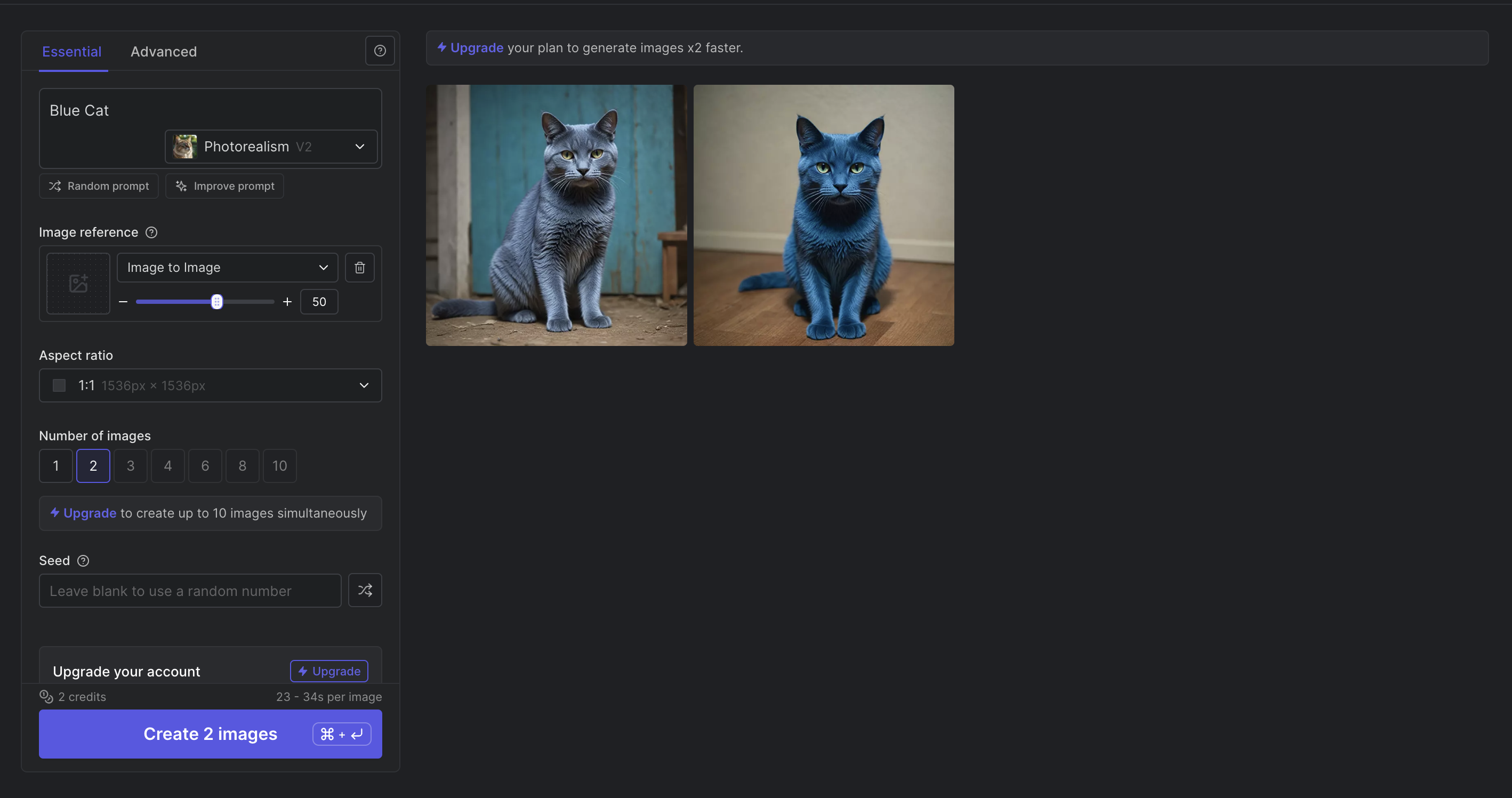Image resolution: width=1512 pixels, height=798 pixels.
Task: Open the help tooltip next to Image reference
Action: click(x=151, y=232)
